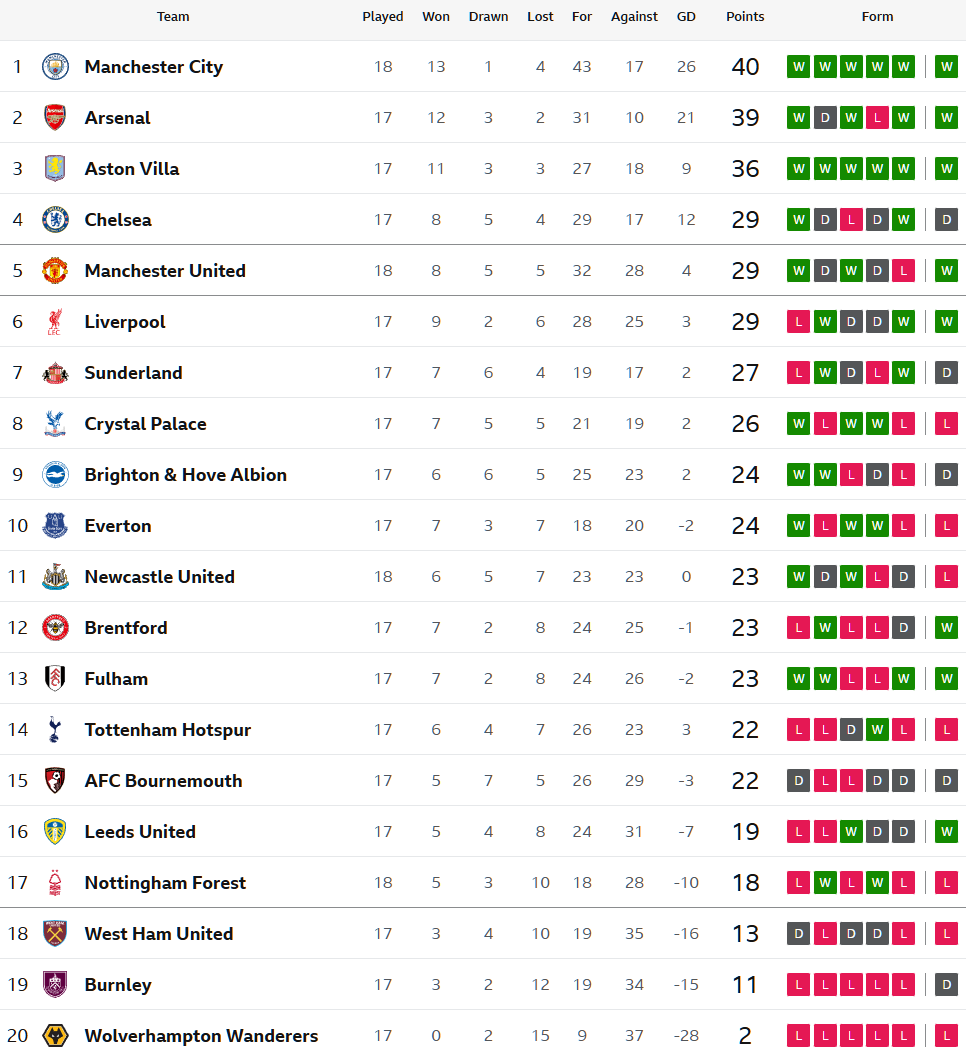Click the Chelsea club badge
Viewport: 966px width, 1054px height.
55,220
